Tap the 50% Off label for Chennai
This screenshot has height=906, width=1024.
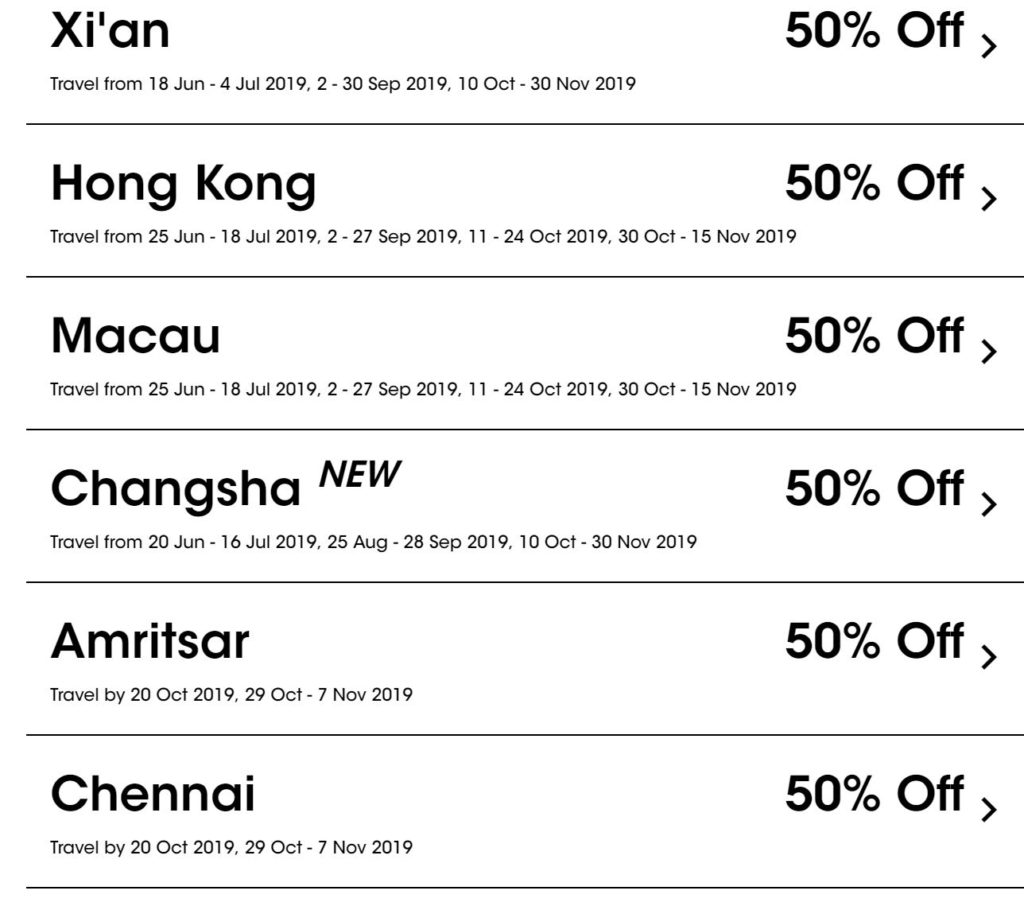point(874,794)
